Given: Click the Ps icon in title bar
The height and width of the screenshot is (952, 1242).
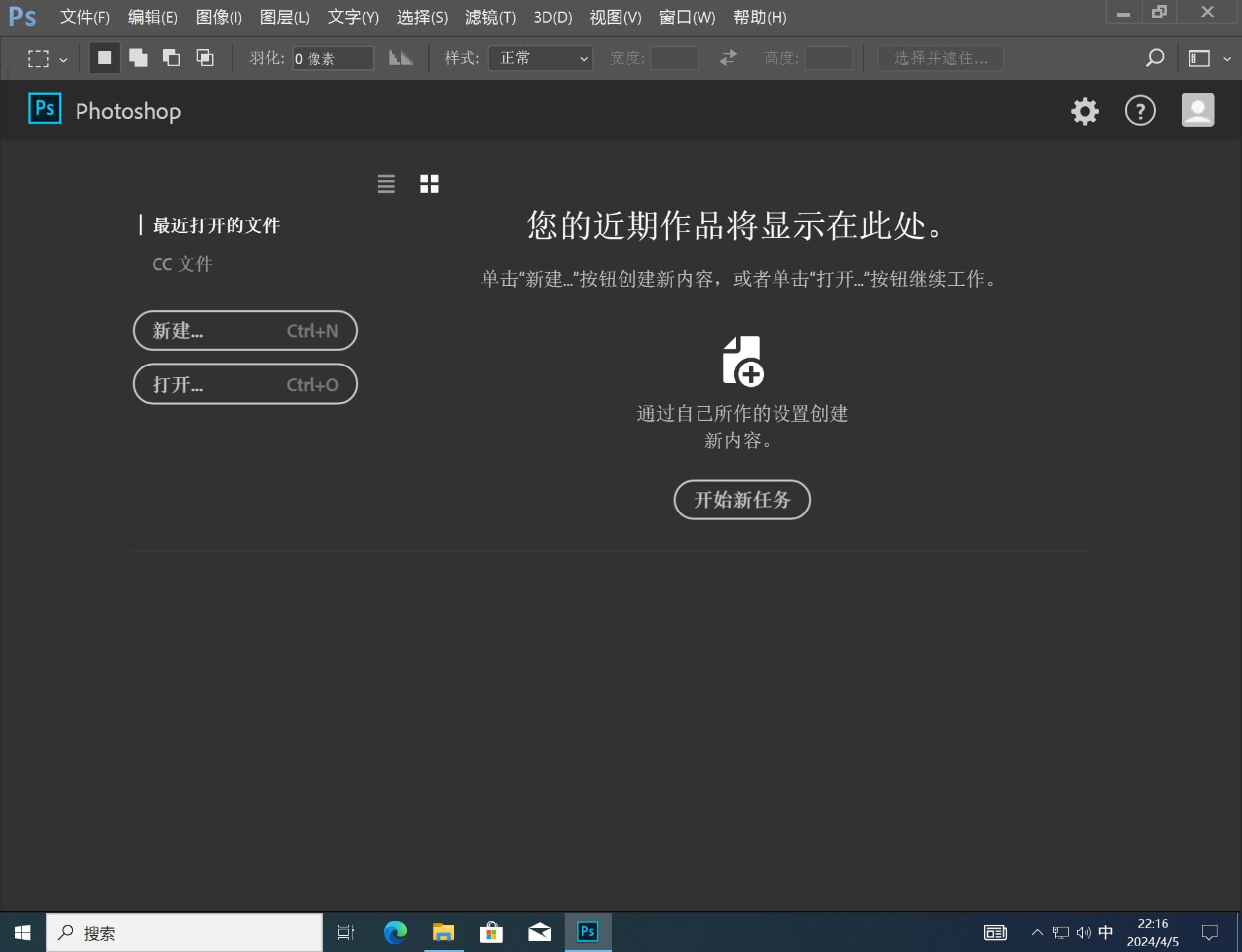Looking at the screenshot, I should point(23,17).
